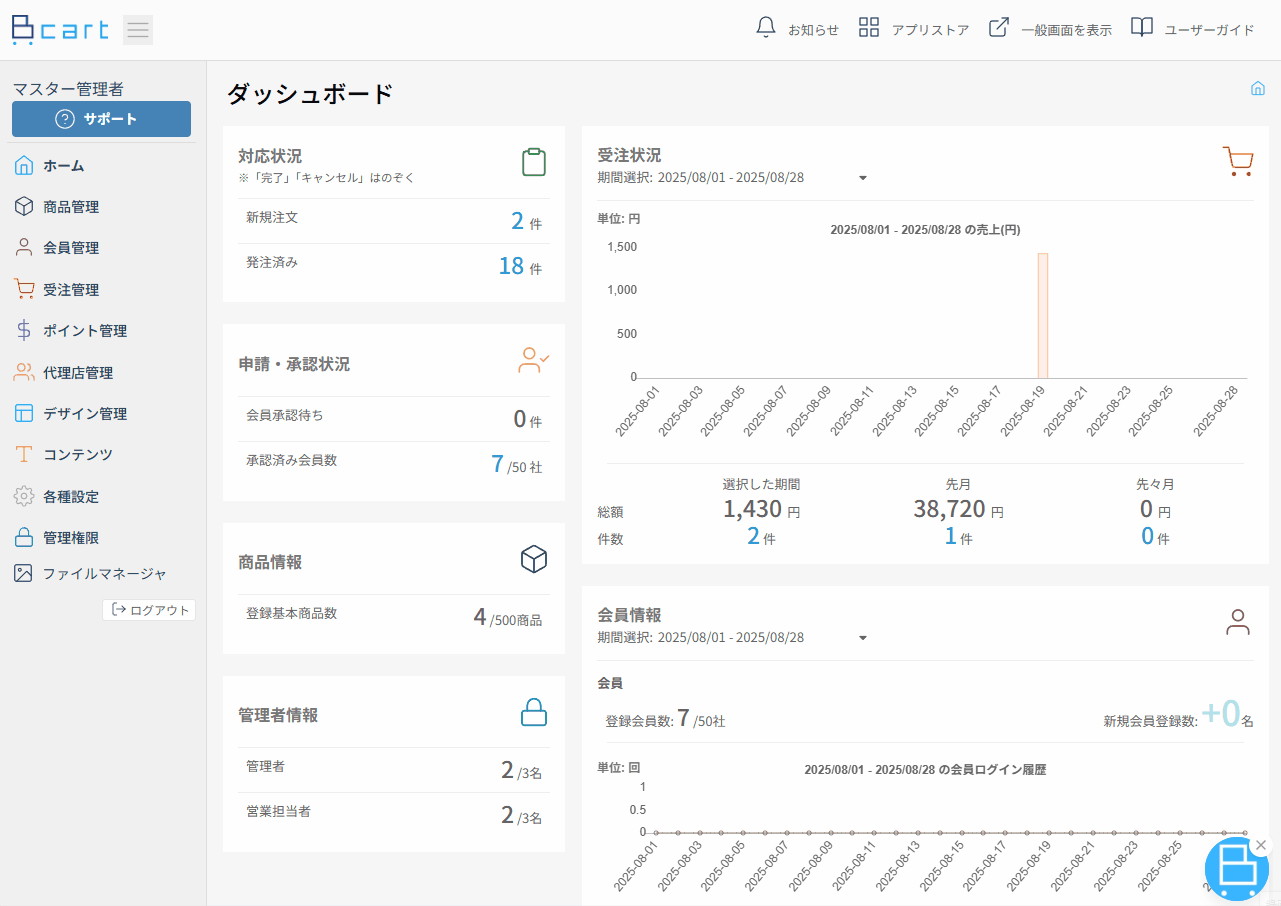Open the ユーザーガイド book icon

click(1142, 28)
